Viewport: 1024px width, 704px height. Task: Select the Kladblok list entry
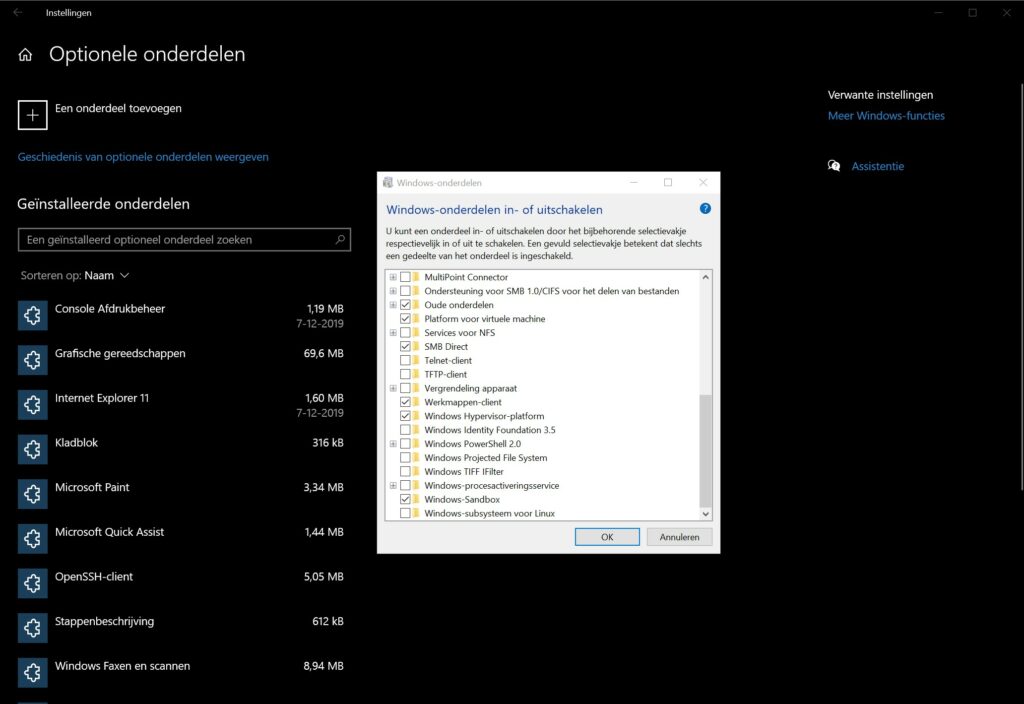[184, 449]
